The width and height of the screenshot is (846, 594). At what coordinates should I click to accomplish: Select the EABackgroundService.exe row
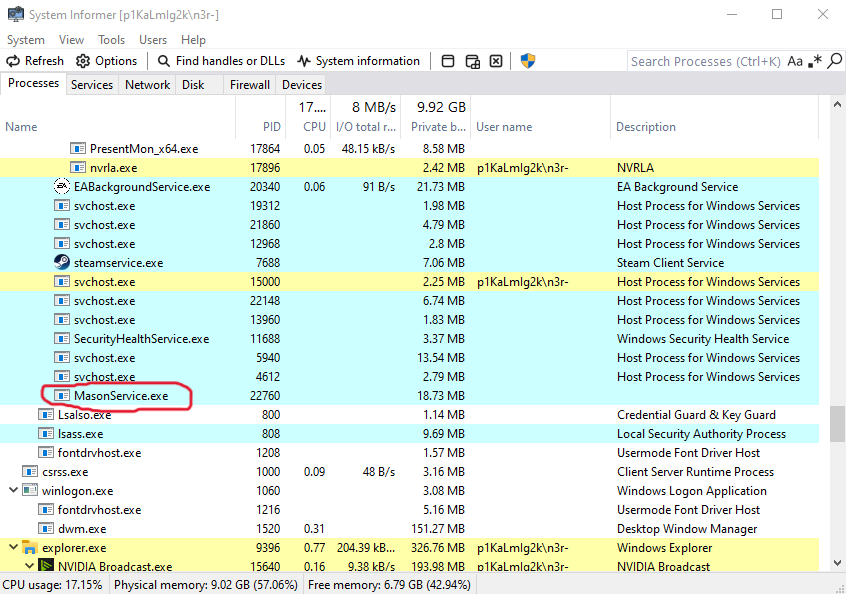410,187
